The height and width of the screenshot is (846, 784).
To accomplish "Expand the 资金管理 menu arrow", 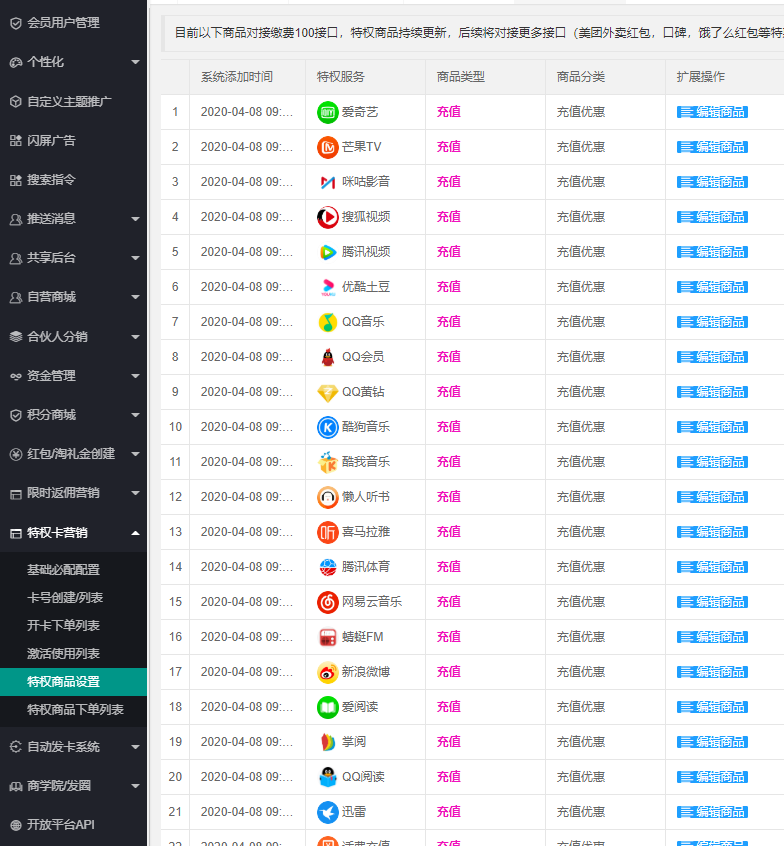I will tap(135, 376).
